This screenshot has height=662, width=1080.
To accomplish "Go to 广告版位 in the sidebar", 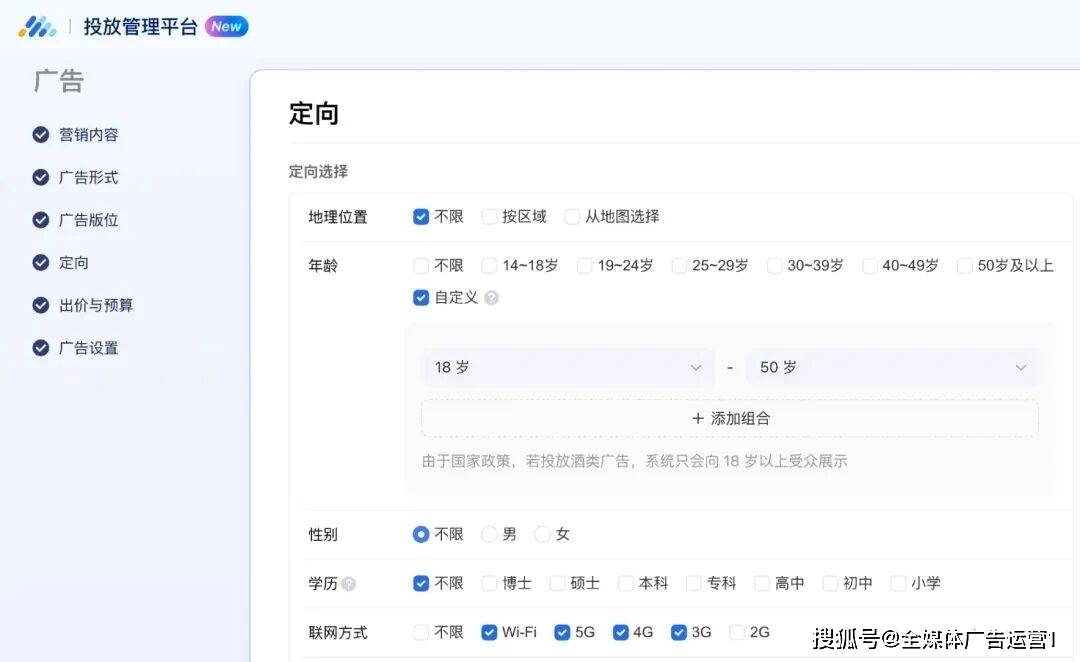I will pos(88,220).
